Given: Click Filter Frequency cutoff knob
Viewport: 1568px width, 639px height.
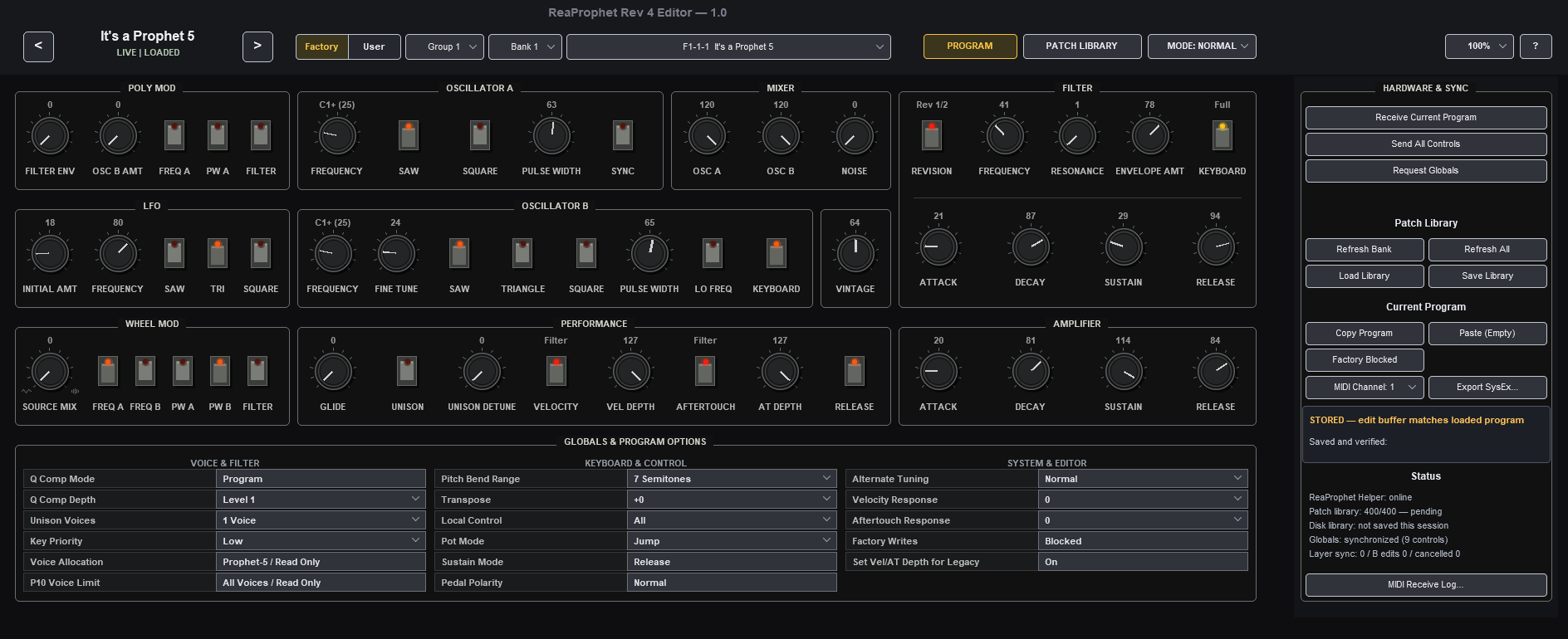Looking at the screenshot, I should point(1004,136).
